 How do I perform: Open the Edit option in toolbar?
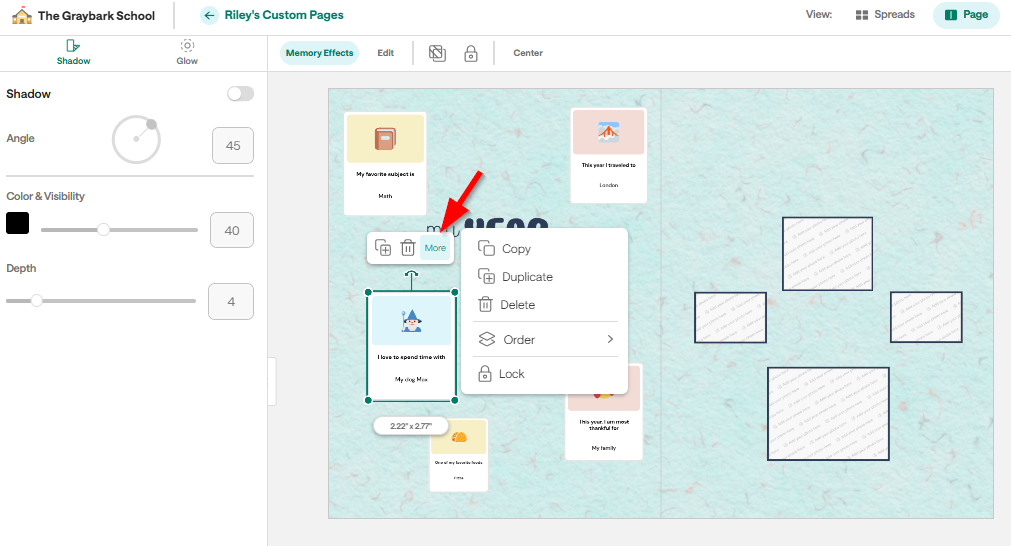pos(386,53)
